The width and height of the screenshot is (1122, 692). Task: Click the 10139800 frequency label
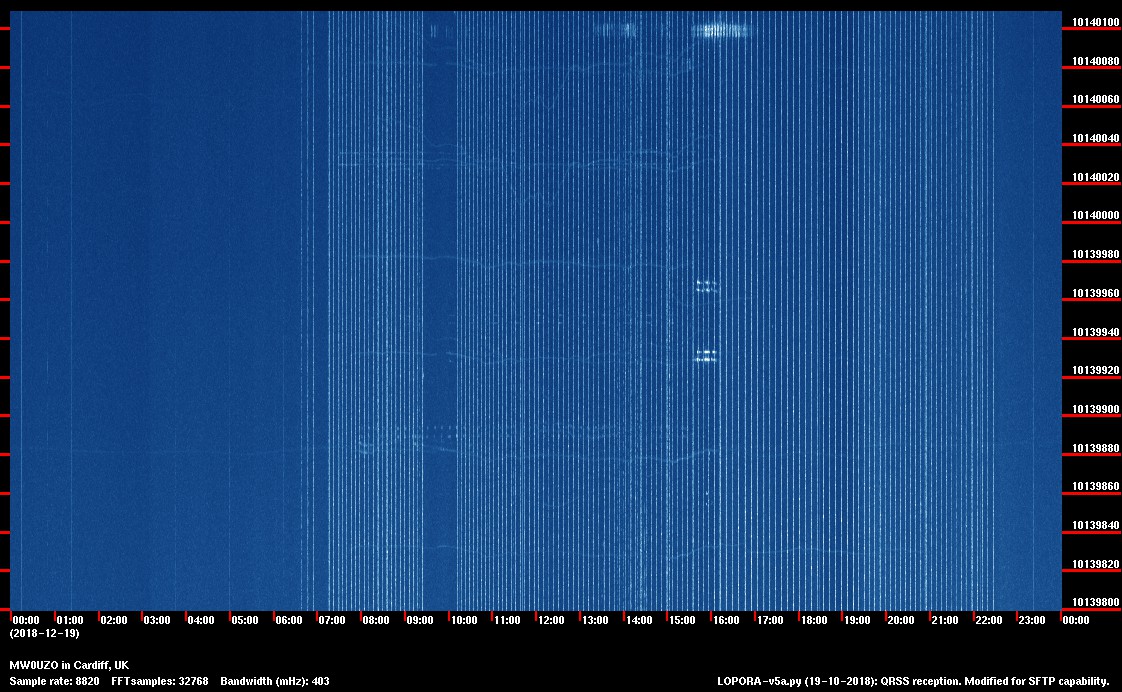[1095, 602]
